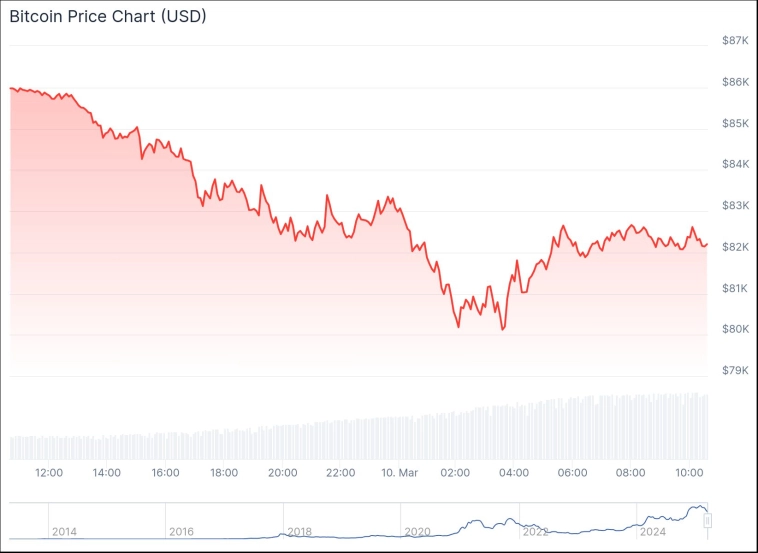Click the Bitcoin Price Chart (USD) title

click(x=108, y=18)
